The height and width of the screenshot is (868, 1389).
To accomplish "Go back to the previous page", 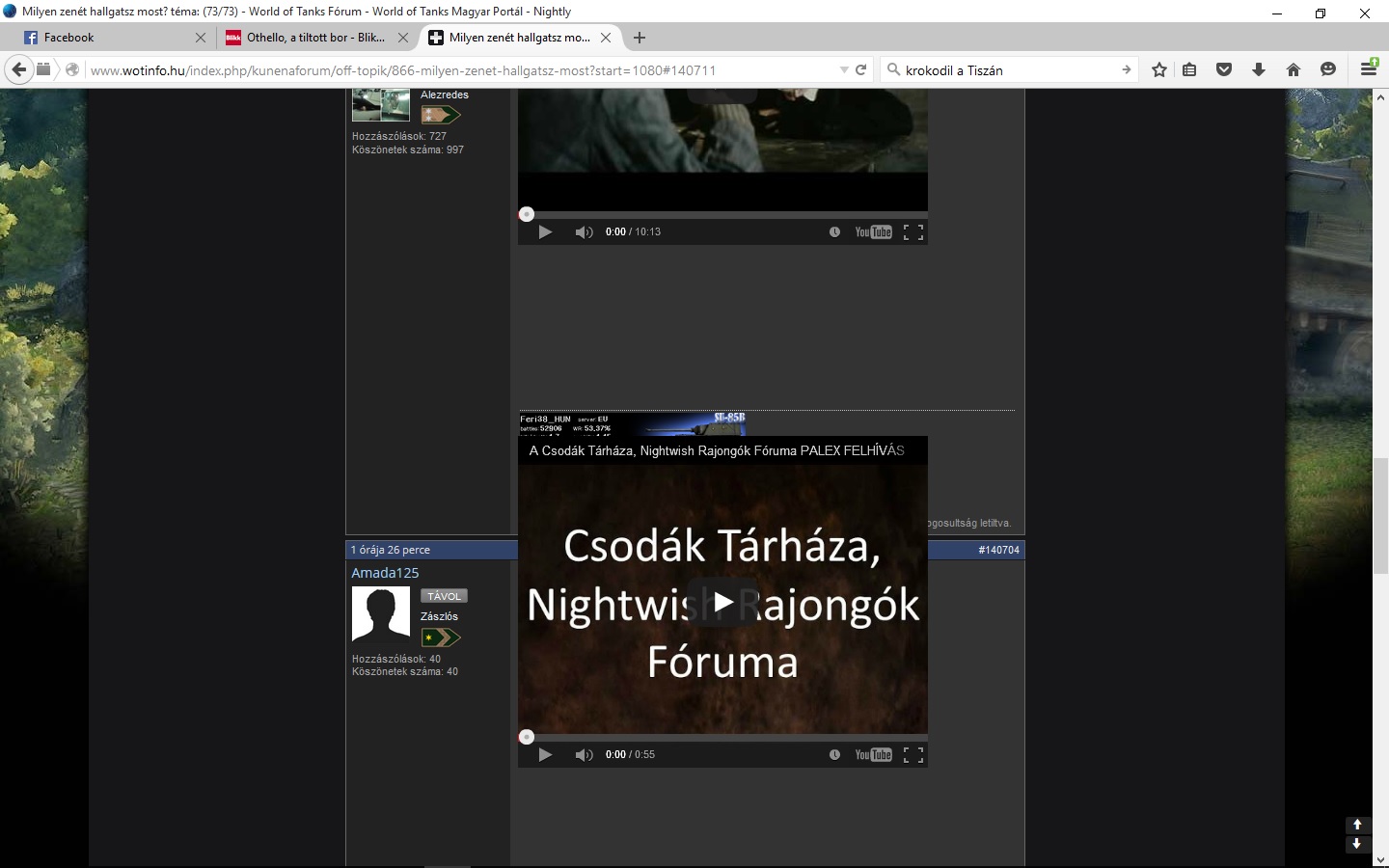I will point(18,69).
